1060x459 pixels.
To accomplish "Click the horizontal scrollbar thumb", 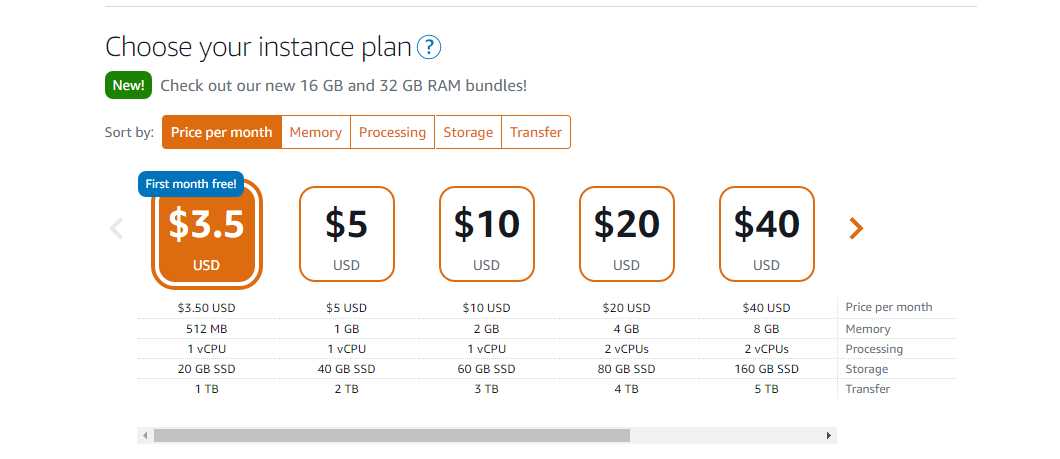I will (392, 436).
